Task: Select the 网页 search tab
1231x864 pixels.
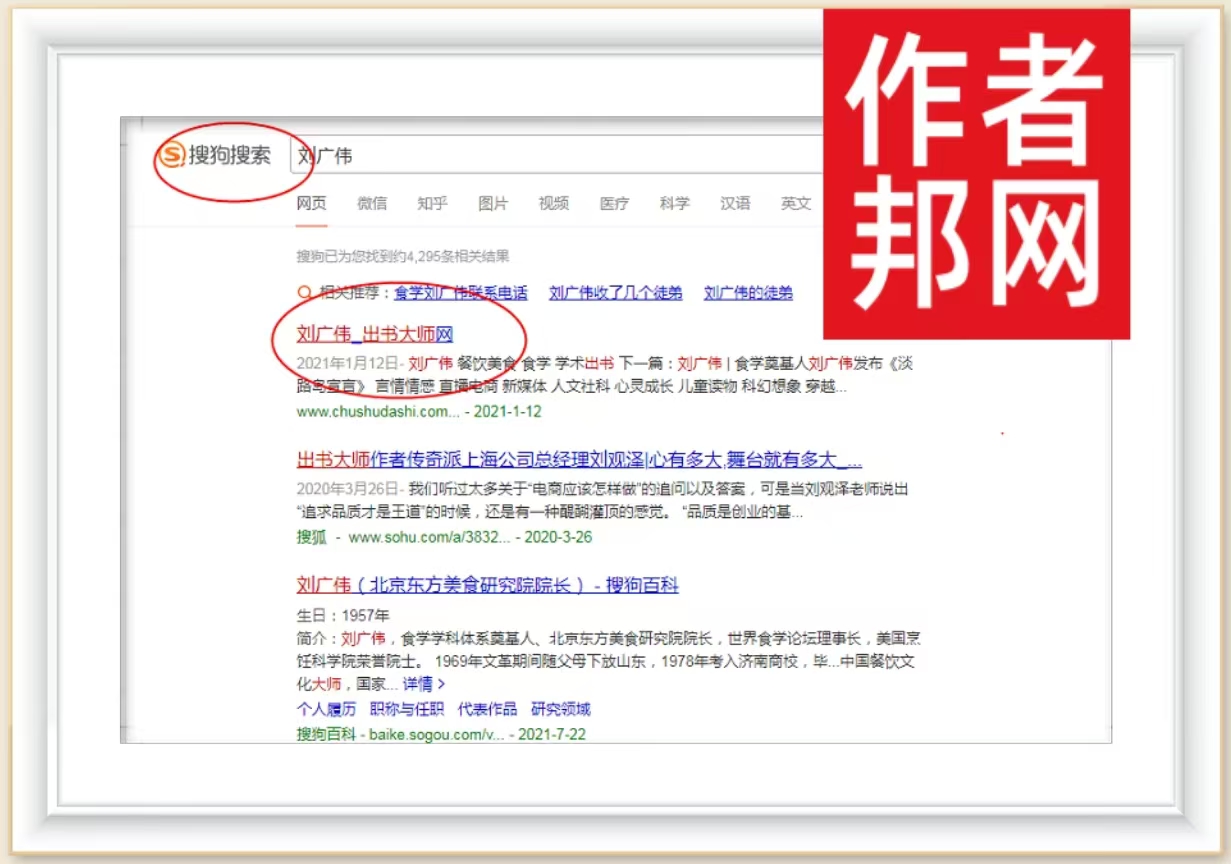Action: pos(311,204)
